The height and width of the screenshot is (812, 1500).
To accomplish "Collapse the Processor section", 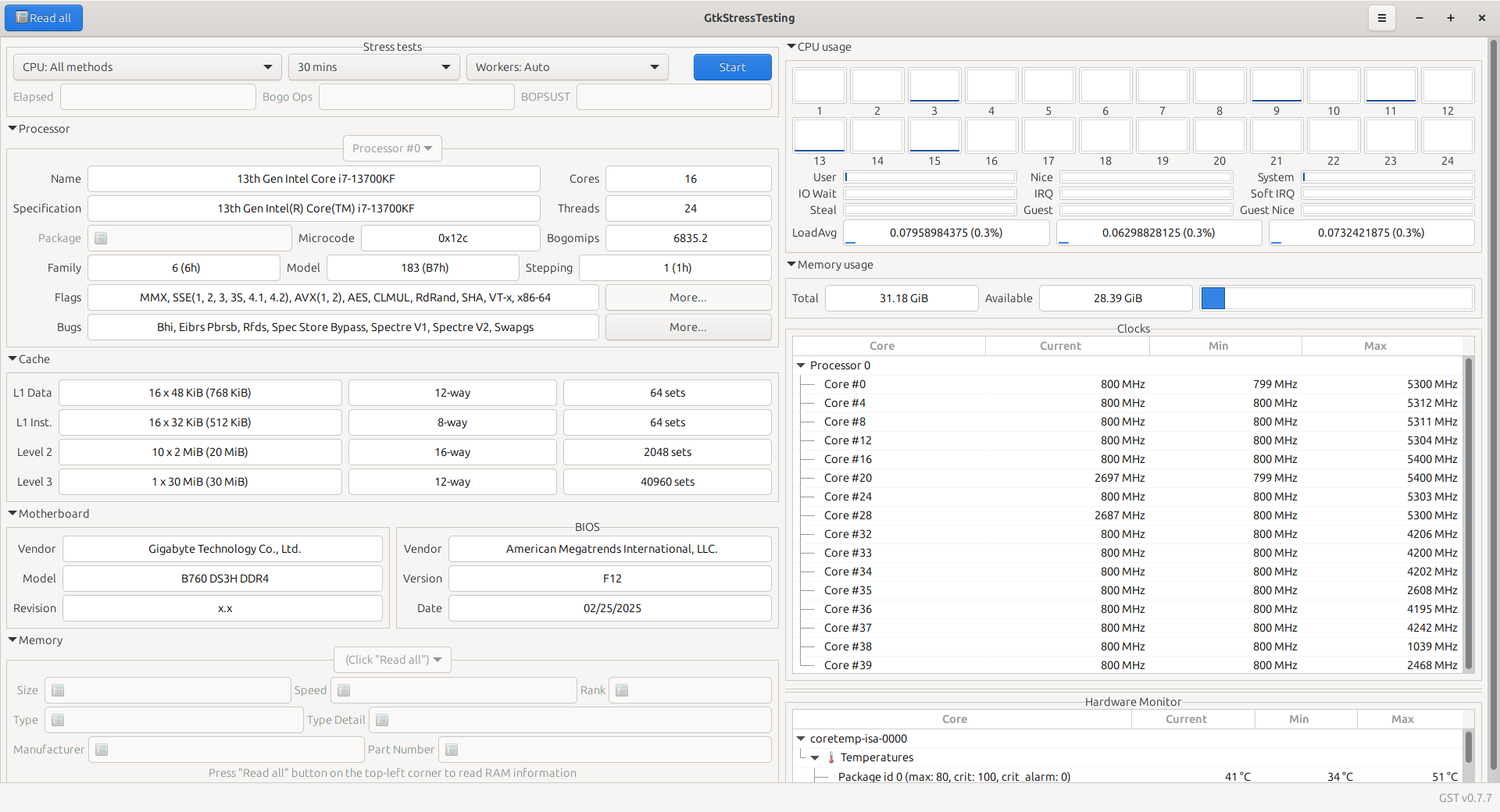I will tap(12, 129).
